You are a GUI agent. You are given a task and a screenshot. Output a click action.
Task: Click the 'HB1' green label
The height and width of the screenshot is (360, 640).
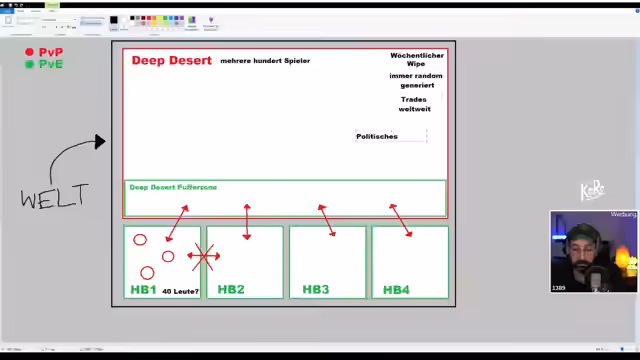click(x=143, y=290)
